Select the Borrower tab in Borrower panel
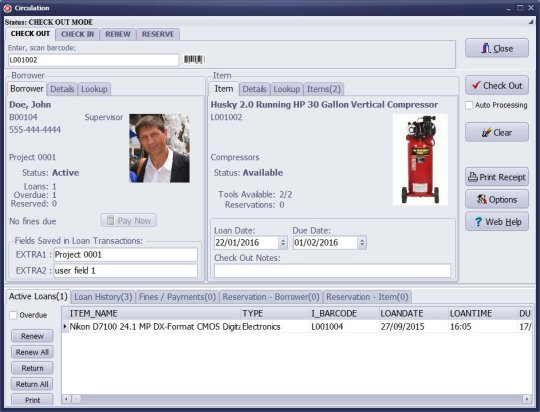 27,89
